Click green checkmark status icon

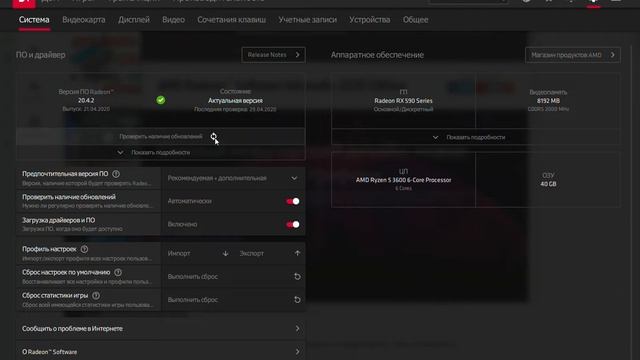161,100
